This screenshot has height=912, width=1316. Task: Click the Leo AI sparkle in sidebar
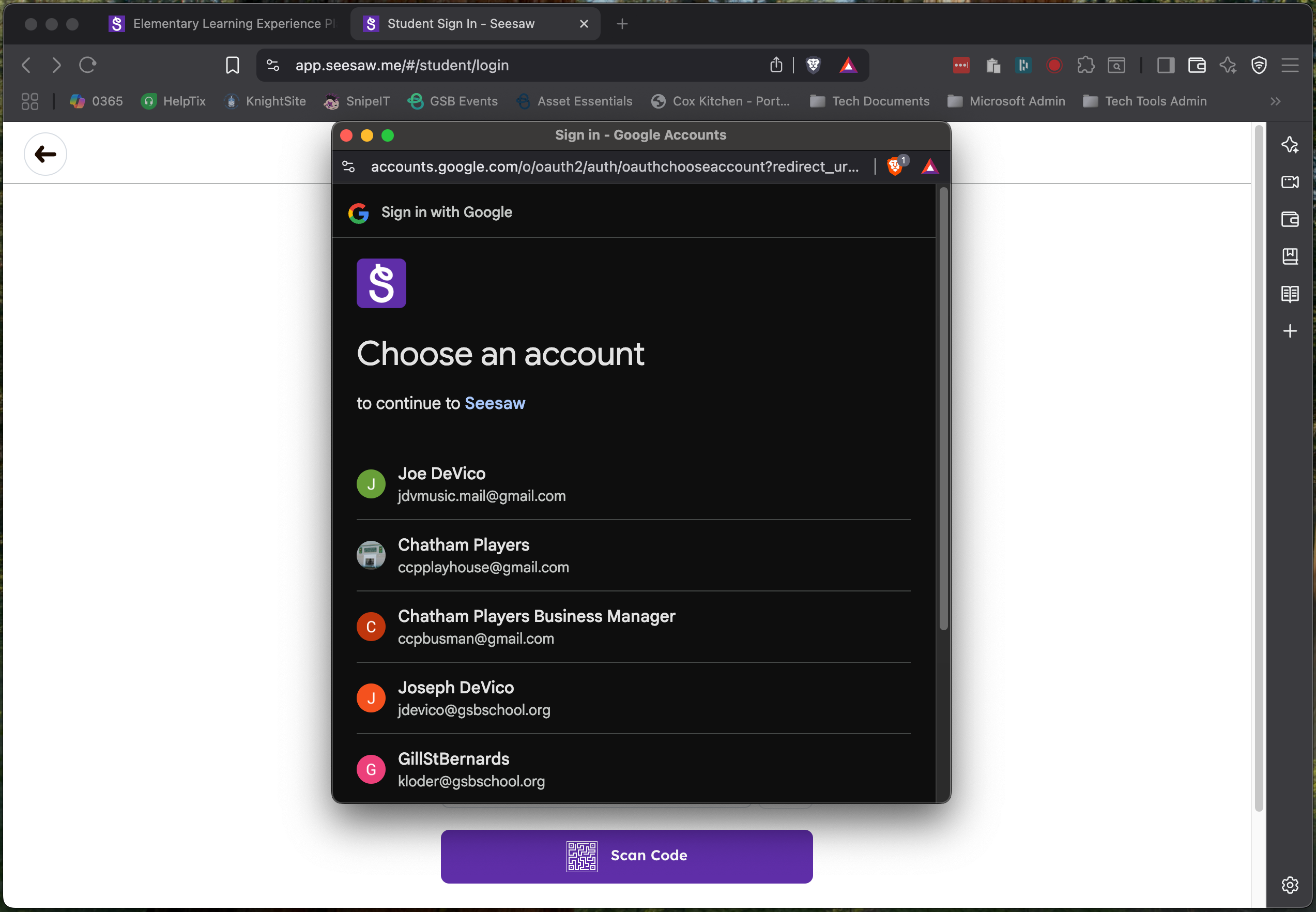(x=1289, y=145)
